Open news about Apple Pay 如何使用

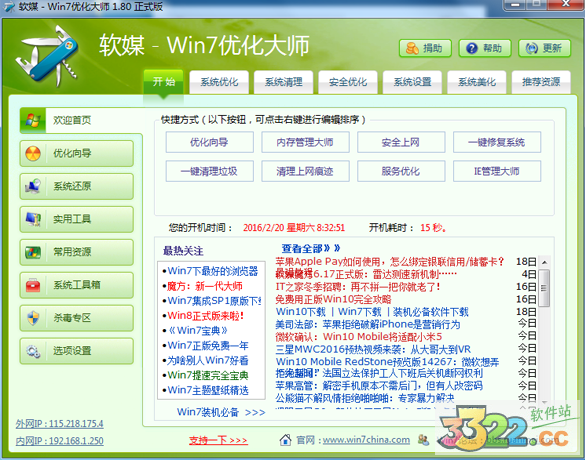point(390,262)
